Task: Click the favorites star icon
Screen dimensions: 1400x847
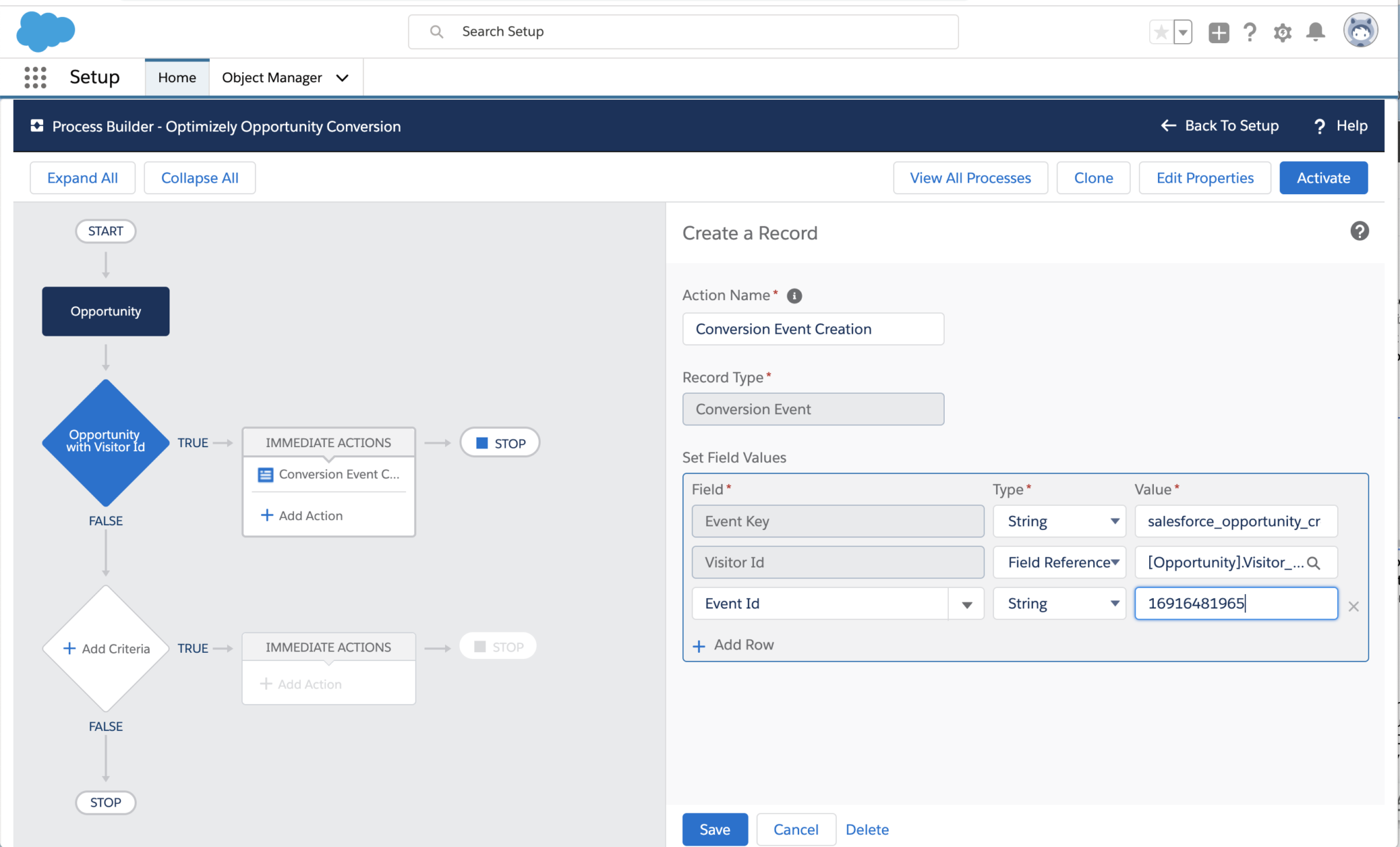Action: [1160, 31]
